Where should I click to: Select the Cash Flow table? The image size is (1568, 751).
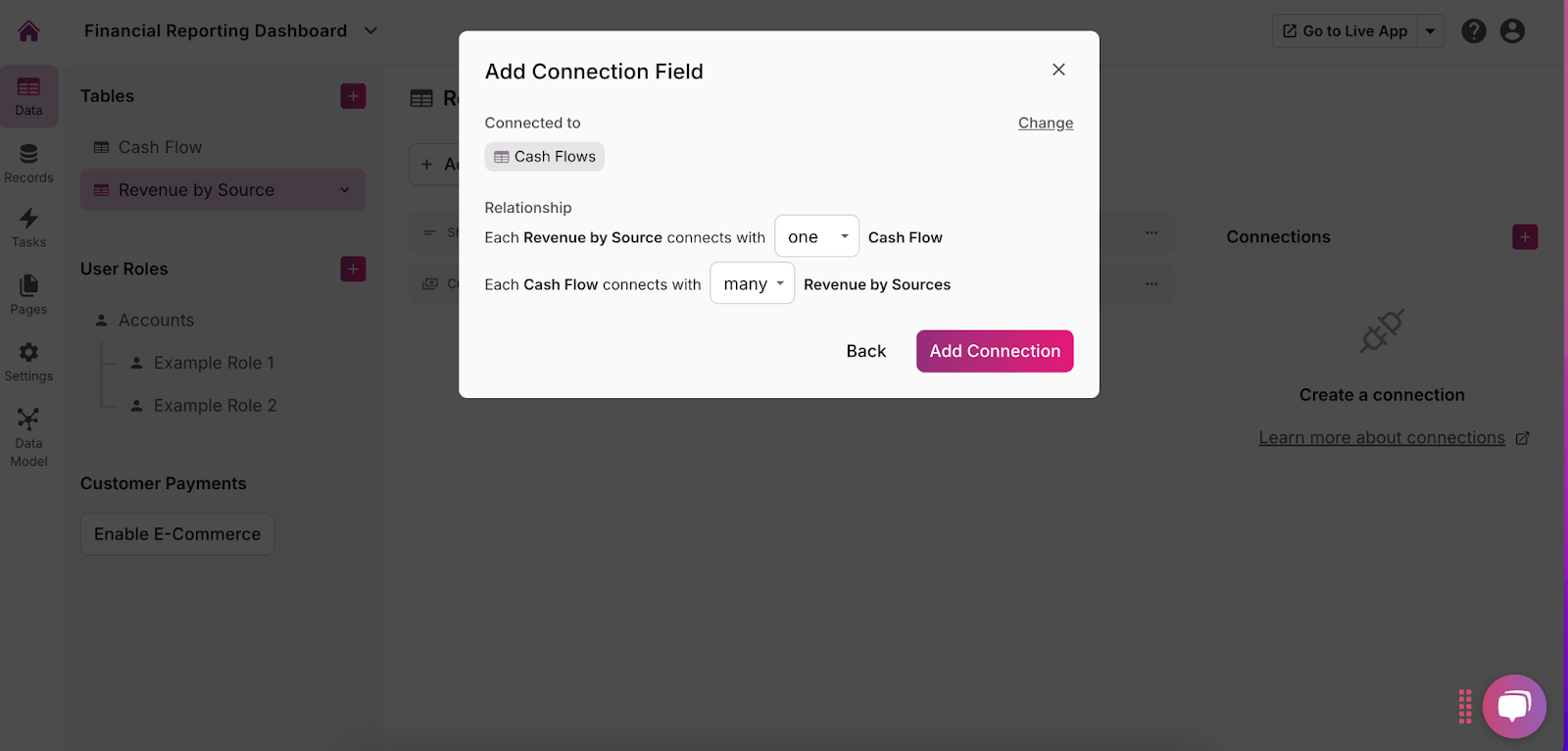[x=160, y=147]
